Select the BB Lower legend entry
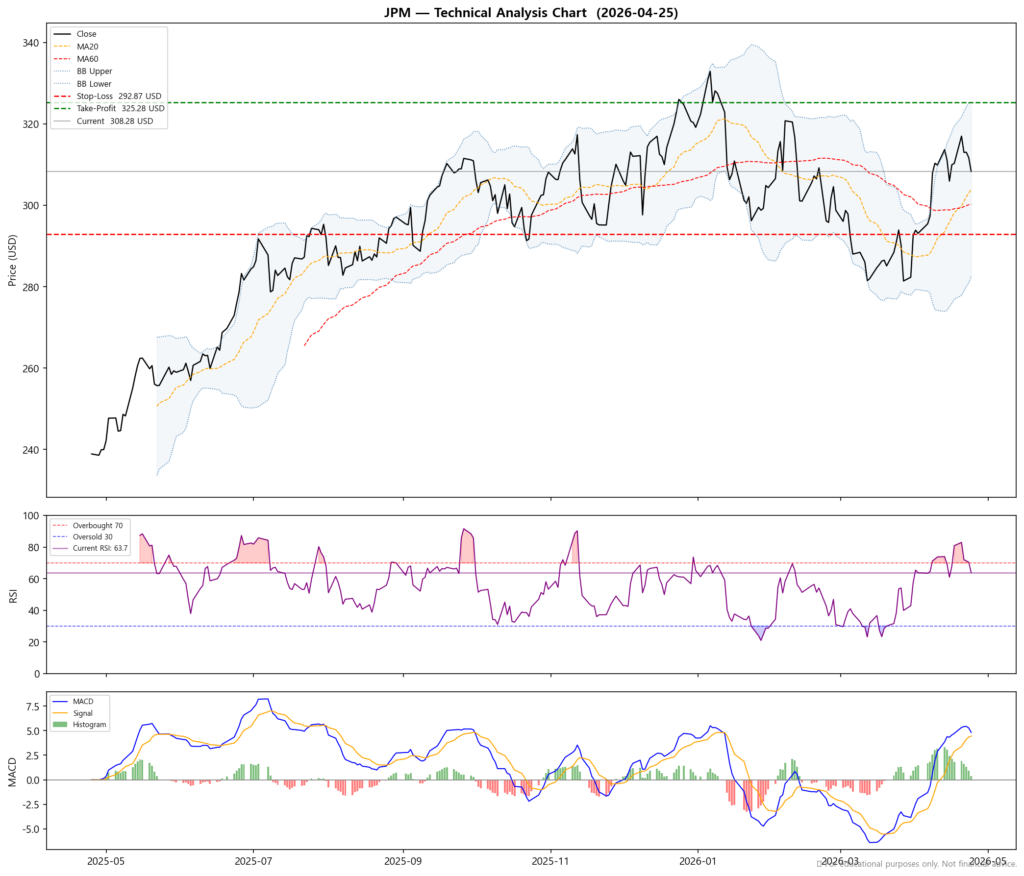Viewport: 1024px width, 876px height. pyautogui.click(x=92, y=84)
